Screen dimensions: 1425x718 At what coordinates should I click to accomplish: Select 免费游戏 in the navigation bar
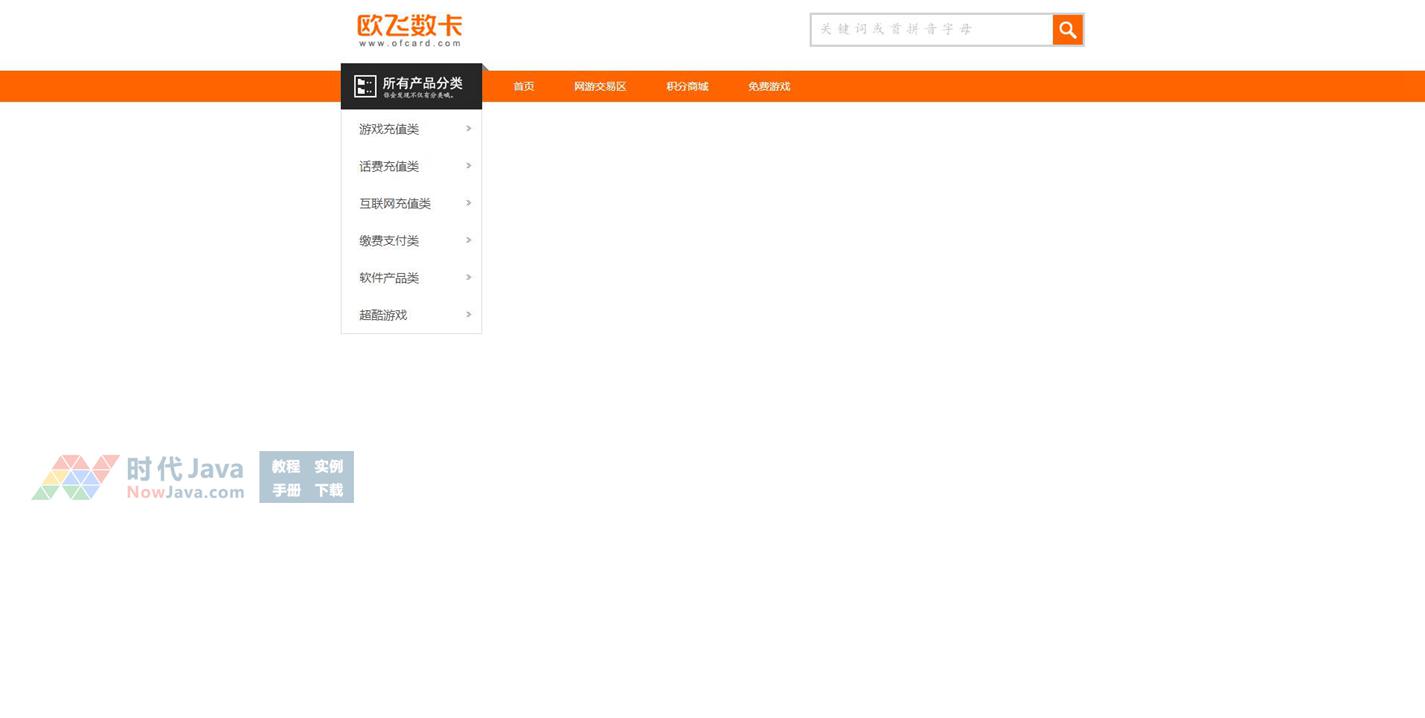(x=769, y=87)
